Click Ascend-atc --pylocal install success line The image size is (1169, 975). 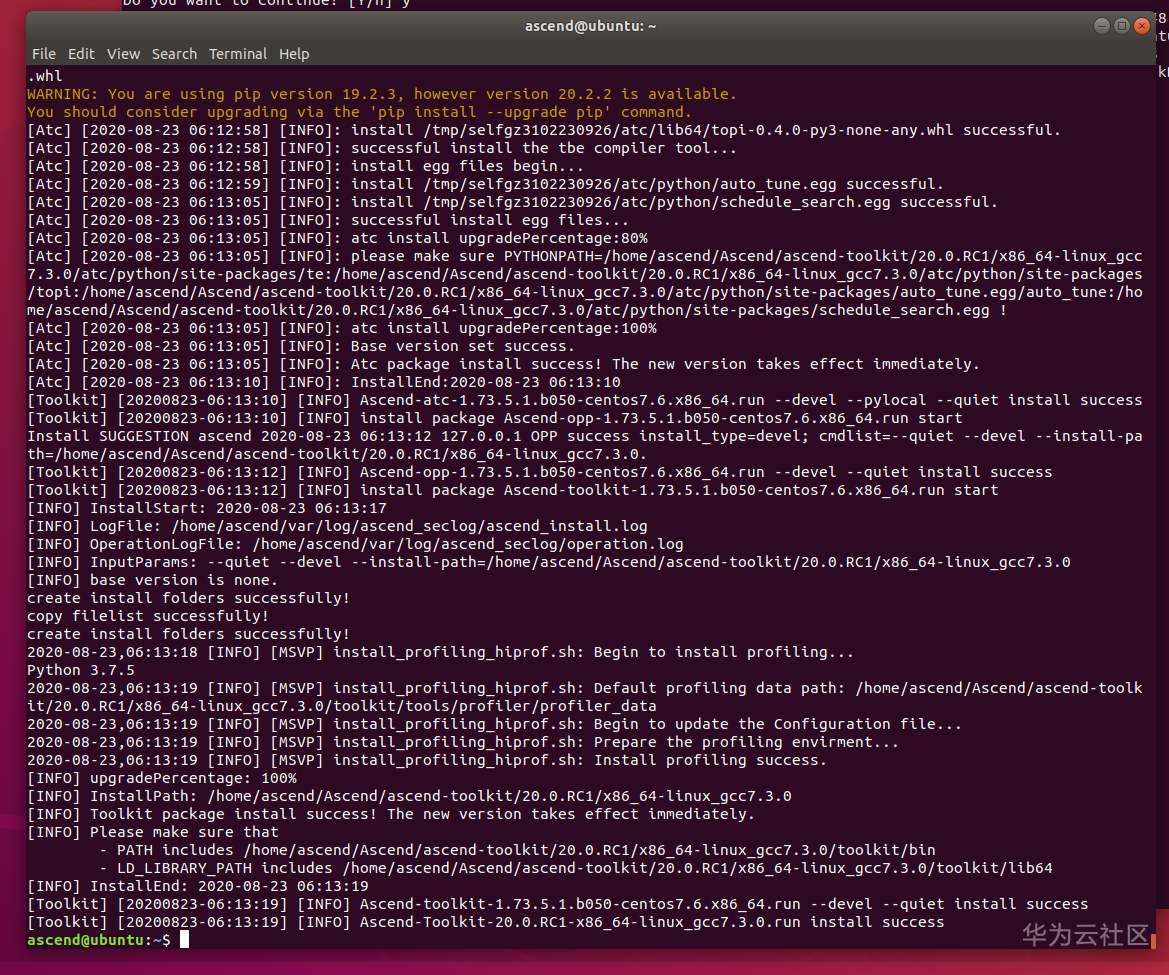point(584,400)
